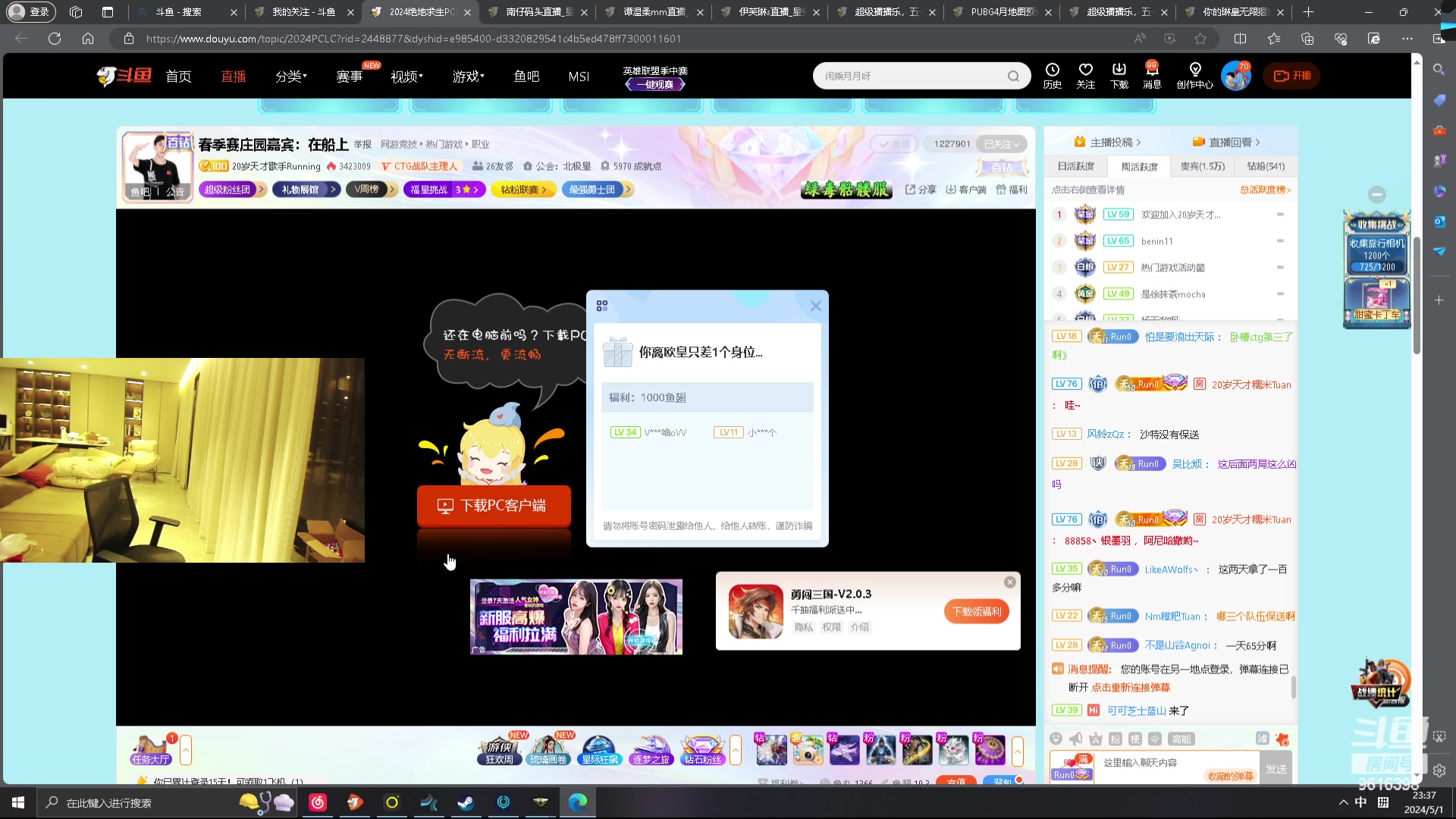Screen dimensions: 1456x819
Task: Click the 琉璃画卷 event icon at bottom
Action: [548, 751]
